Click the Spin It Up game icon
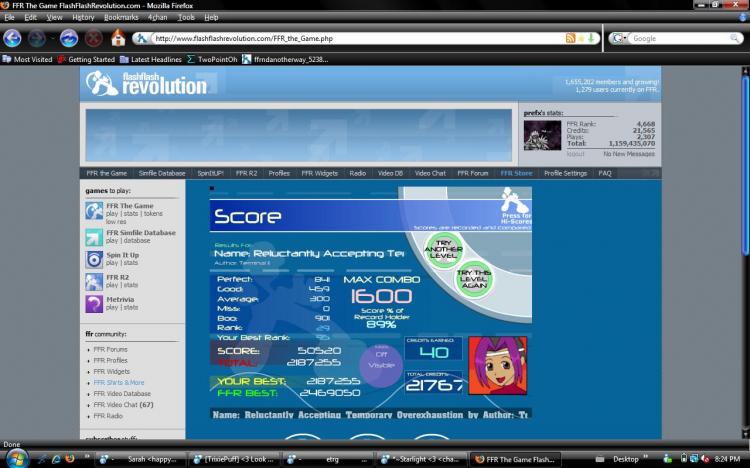Image resolution: width=750 pixels, height=468 pixels. tap(94, 260)
